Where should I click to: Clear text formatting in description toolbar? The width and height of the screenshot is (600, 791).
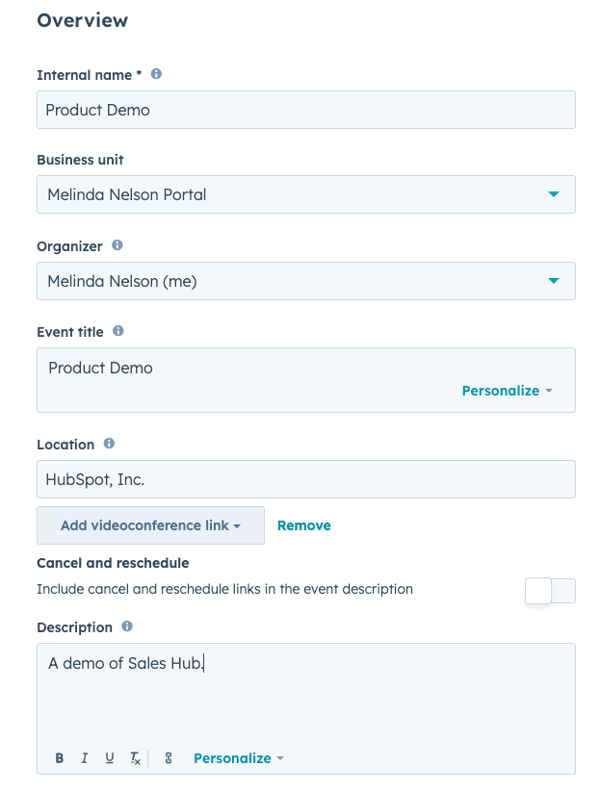(x=135, y=758)
